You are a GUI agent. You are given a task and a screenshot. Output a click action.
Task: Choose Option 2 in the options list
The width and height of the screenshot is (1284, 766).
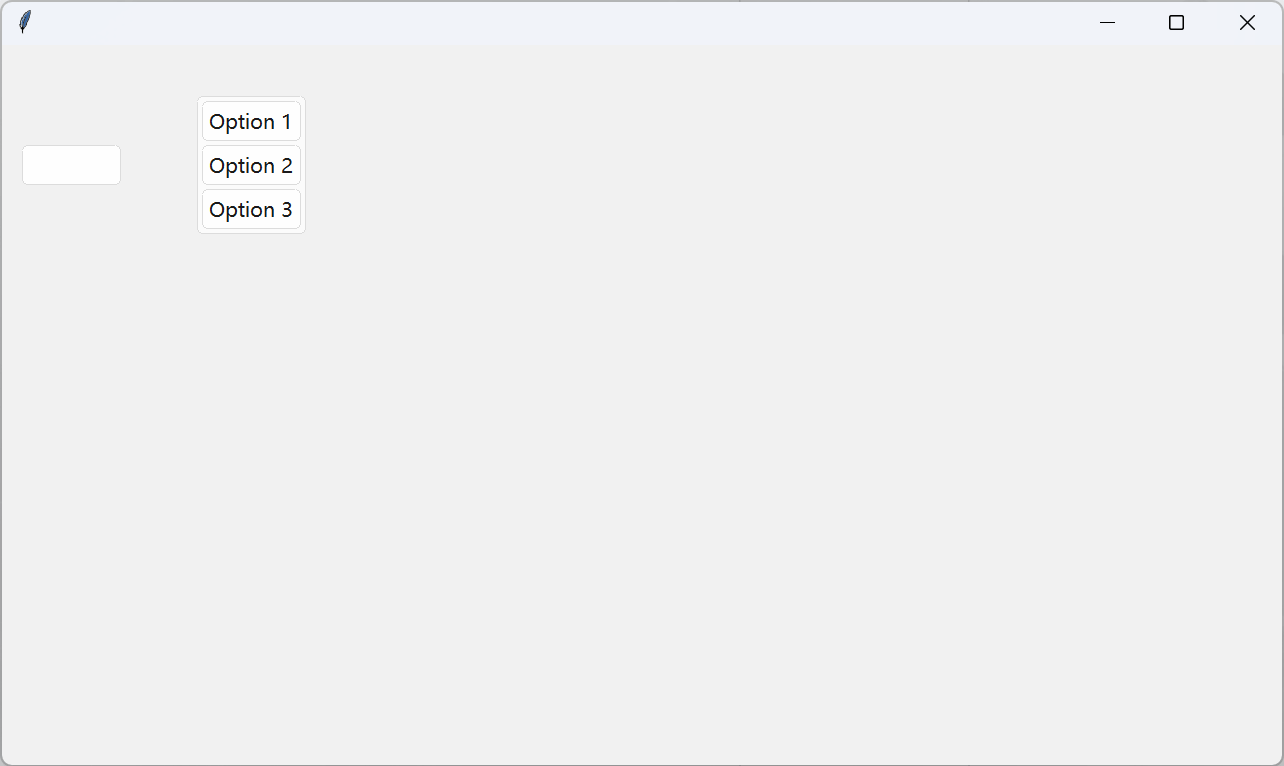(251, 165)
